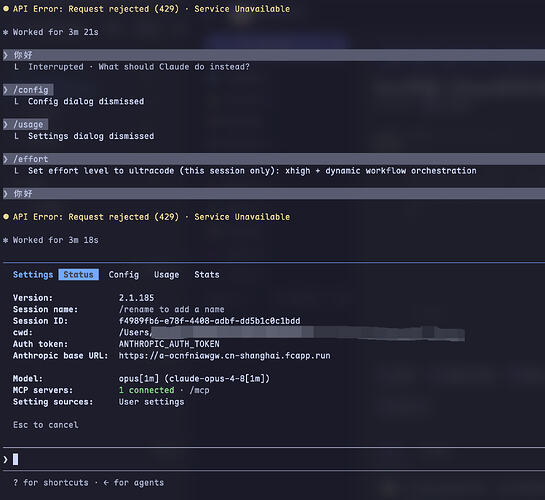
Task: Open the Config tab
Action: [x=124, y=274]
